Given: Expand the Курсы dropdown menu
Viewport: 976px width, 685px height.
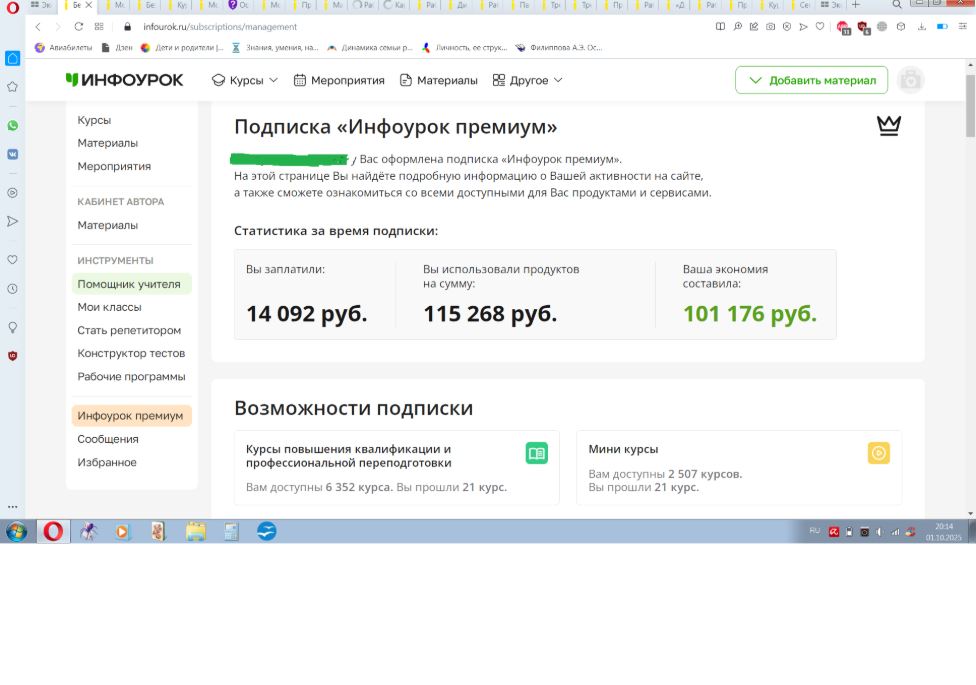Looking at the screenshot, I should pyautogui.click(x=245, y=80).
